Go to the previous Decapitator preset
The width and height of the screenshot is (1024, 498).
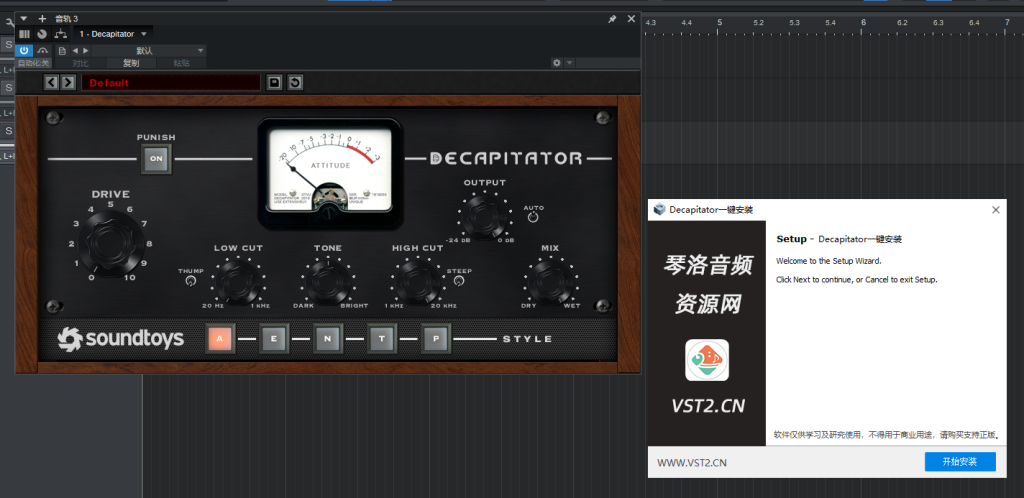(52, 82)
